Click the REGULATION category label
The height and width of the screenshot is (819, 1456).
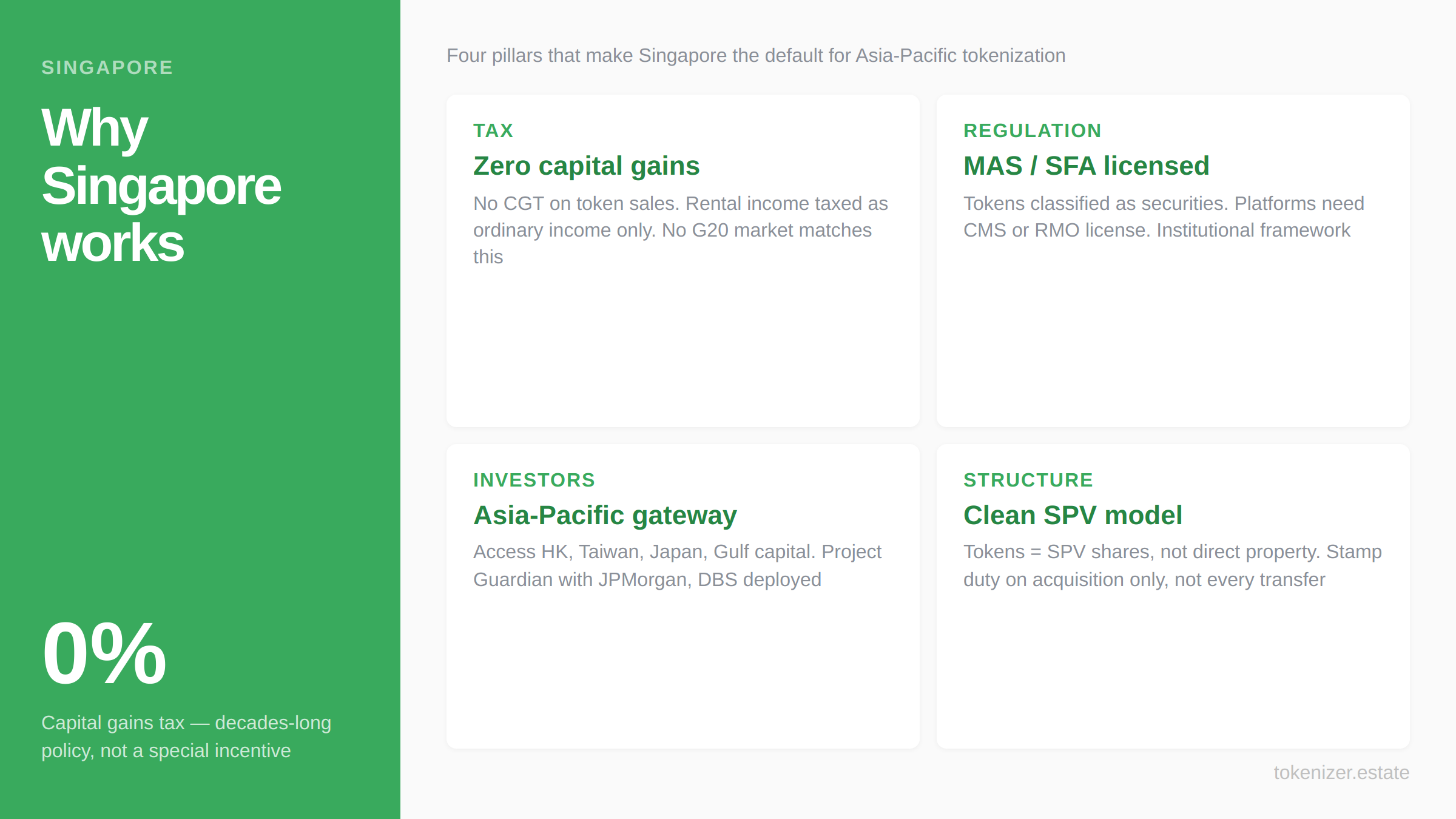coord(1032,130)
